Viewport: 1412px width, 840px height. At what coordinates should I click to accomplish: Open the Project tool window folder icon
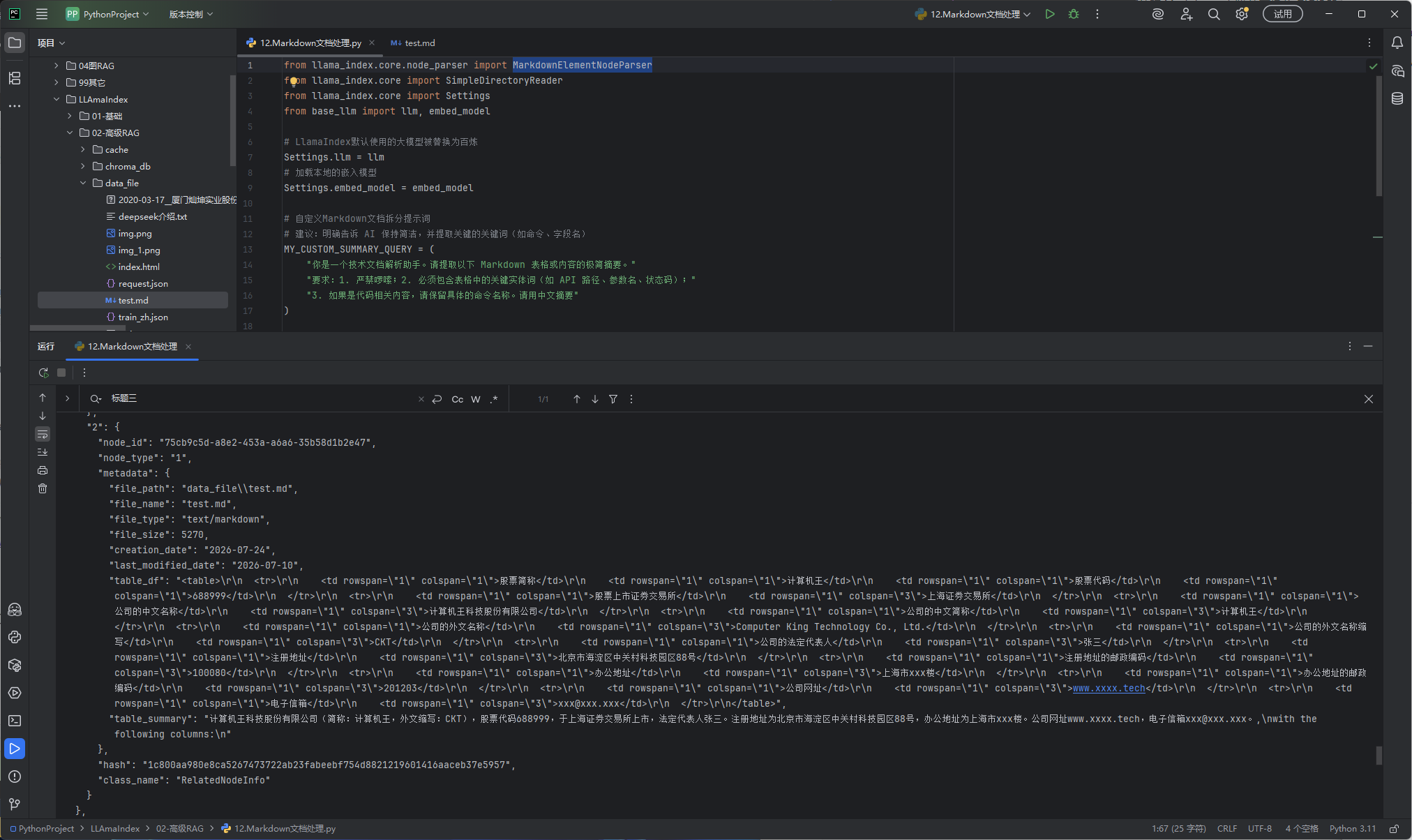[15, 43]
